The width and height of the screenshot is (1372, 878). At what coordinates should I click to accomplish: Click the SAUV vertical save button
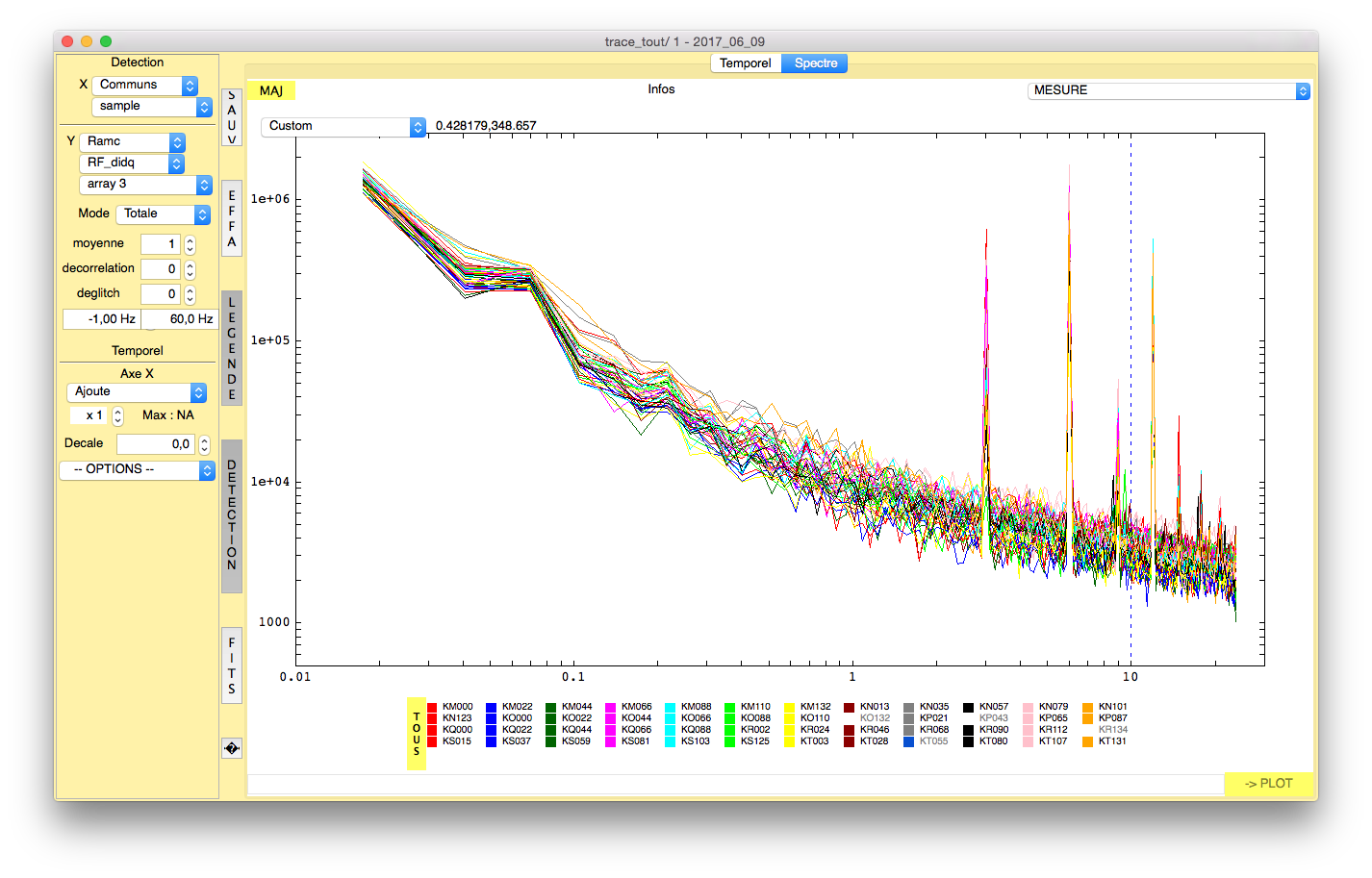[232, 117]
